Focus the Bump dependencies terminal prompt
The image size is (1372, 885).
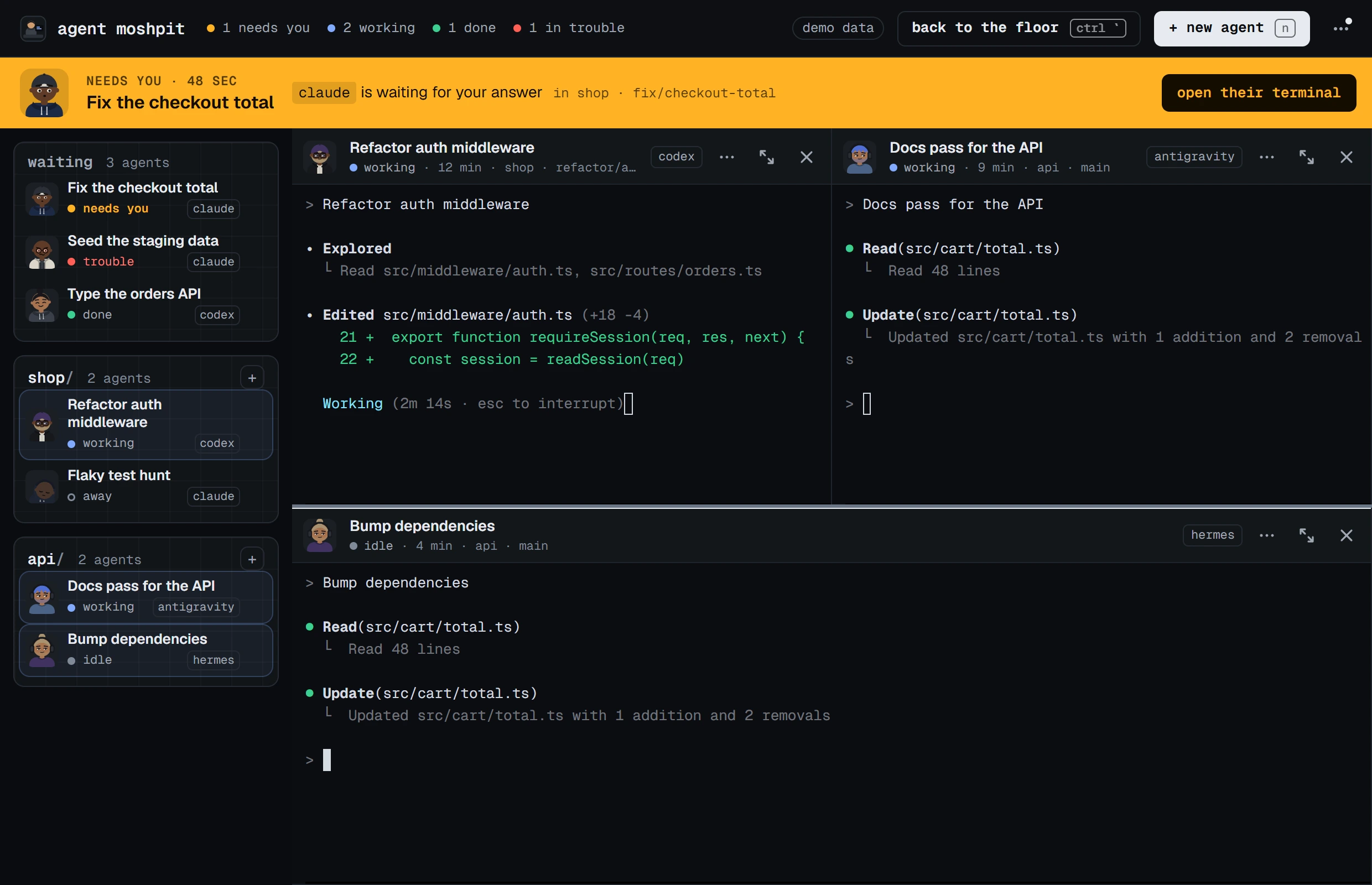(x=327, y=760)
